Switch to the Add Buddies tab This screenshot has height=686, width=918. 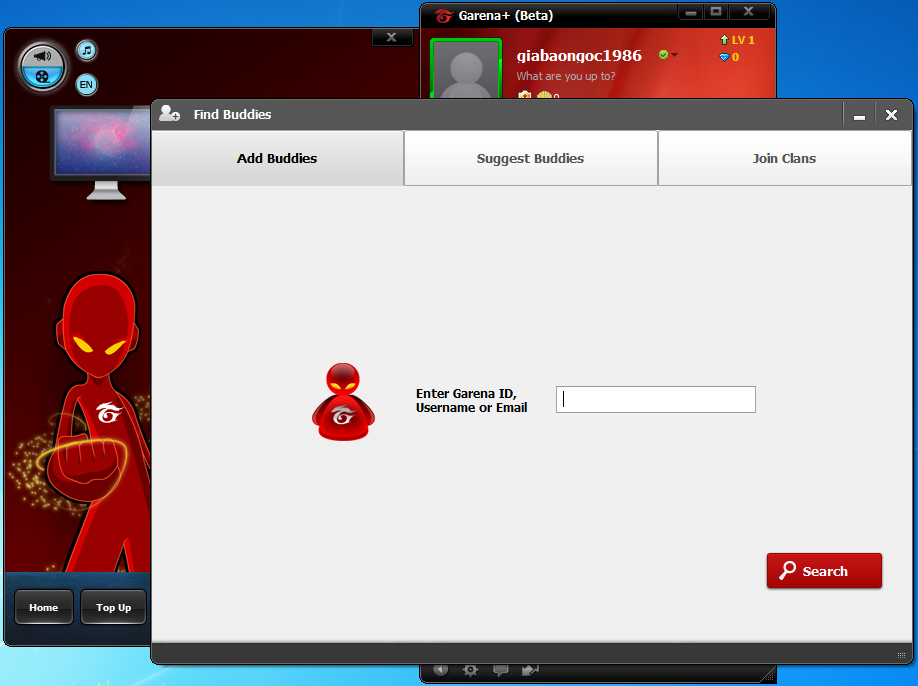coord(277,158)
